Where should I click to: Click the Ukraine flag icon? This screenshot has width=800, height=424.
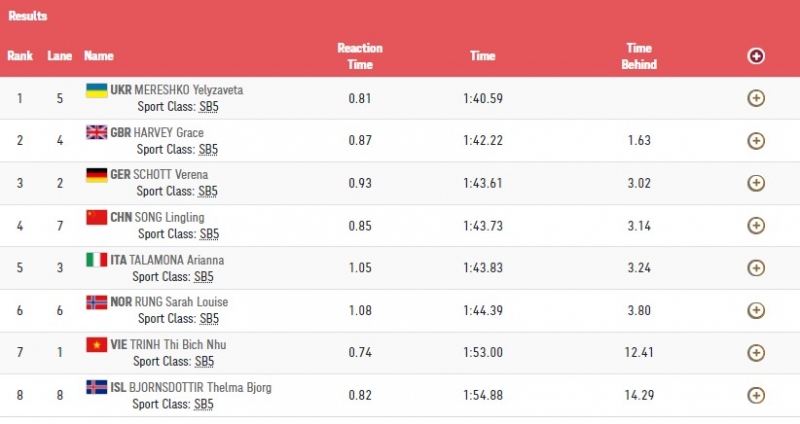tap(96, 90)
